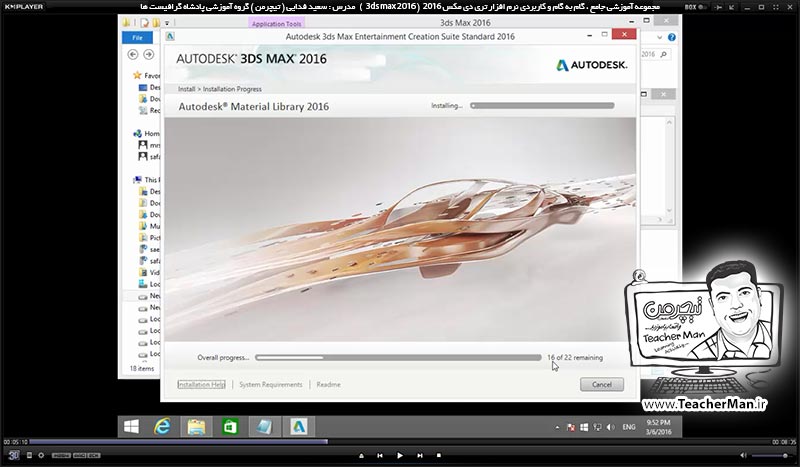Click scroll down arrow in background window

669,210
